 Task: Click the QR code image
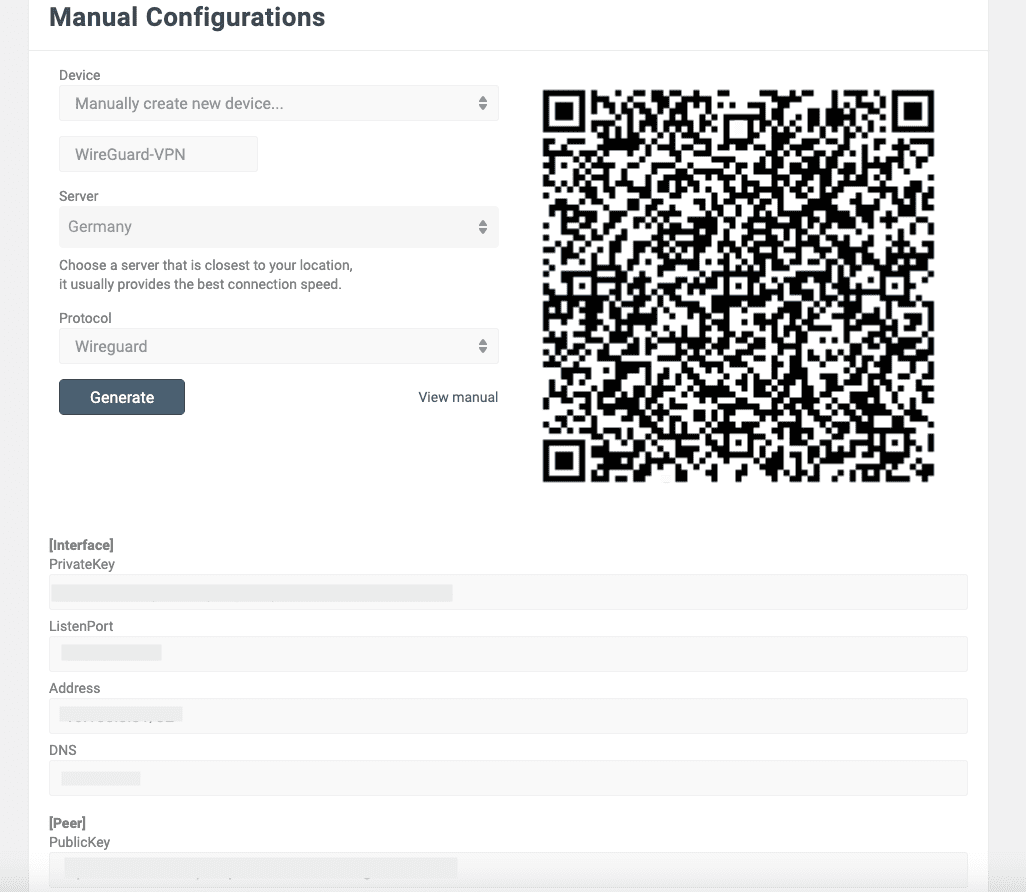click(x=738, y=286)
